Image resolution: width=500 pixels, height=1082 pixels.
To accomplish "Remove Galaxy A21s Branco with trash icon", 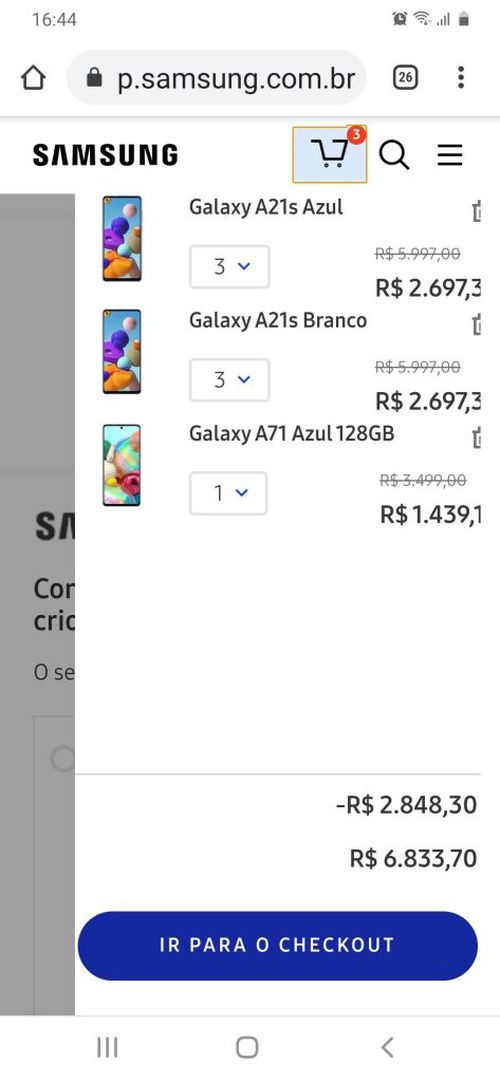I will click(x=477, y=325).
